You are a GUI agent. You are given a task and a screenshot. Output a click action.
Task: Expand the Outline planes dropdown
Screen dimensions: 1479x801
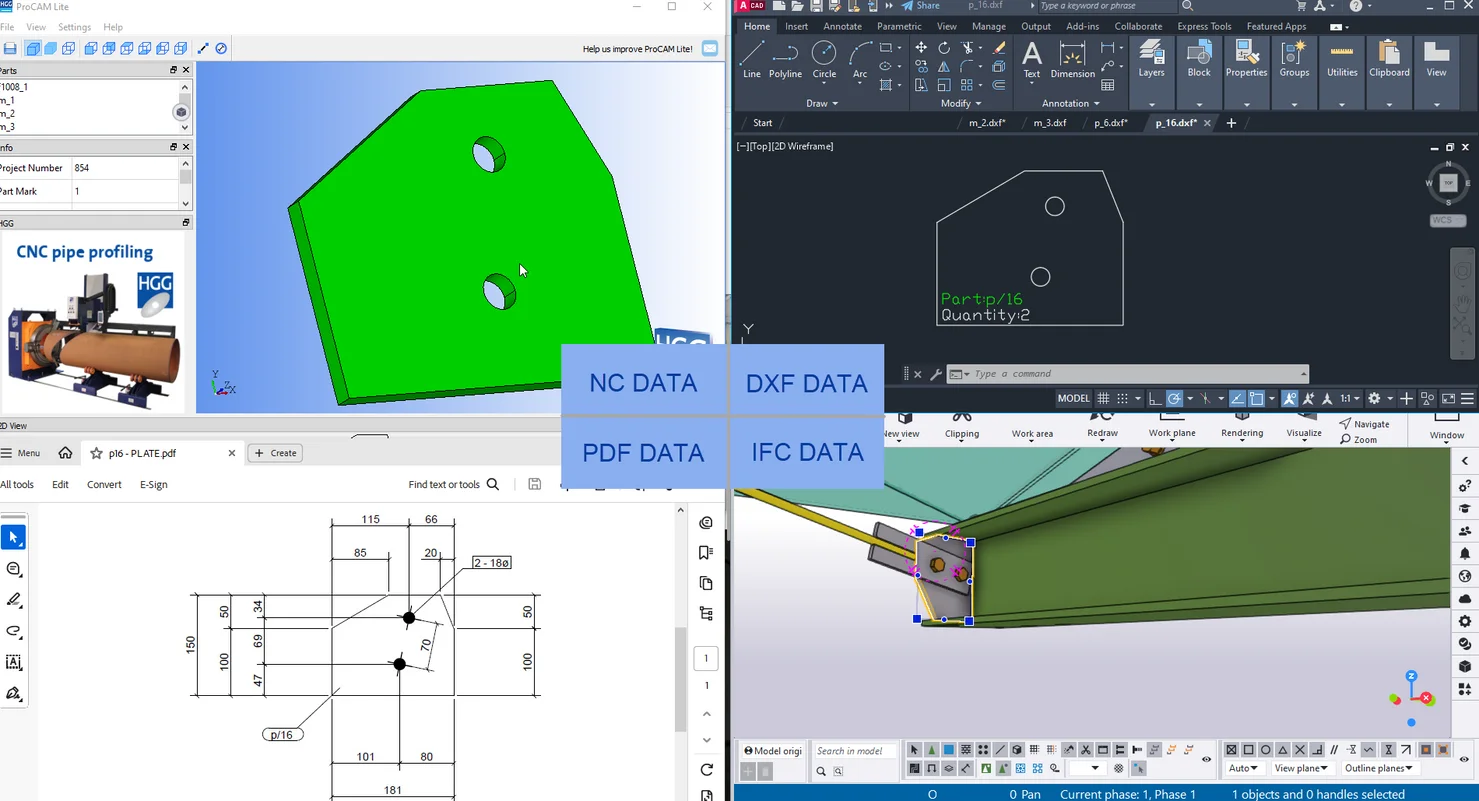point(1378,768)
